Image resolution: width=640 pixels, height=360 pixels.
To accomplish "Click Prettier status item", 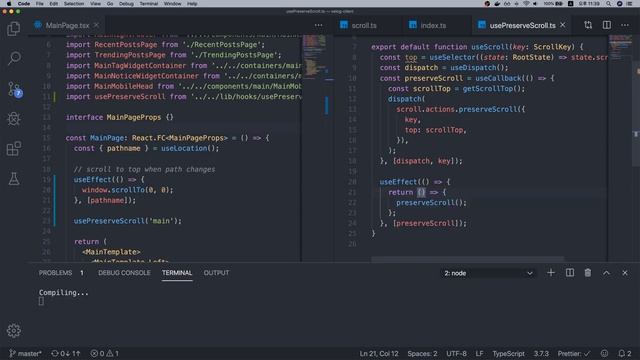I will [574, 353].
